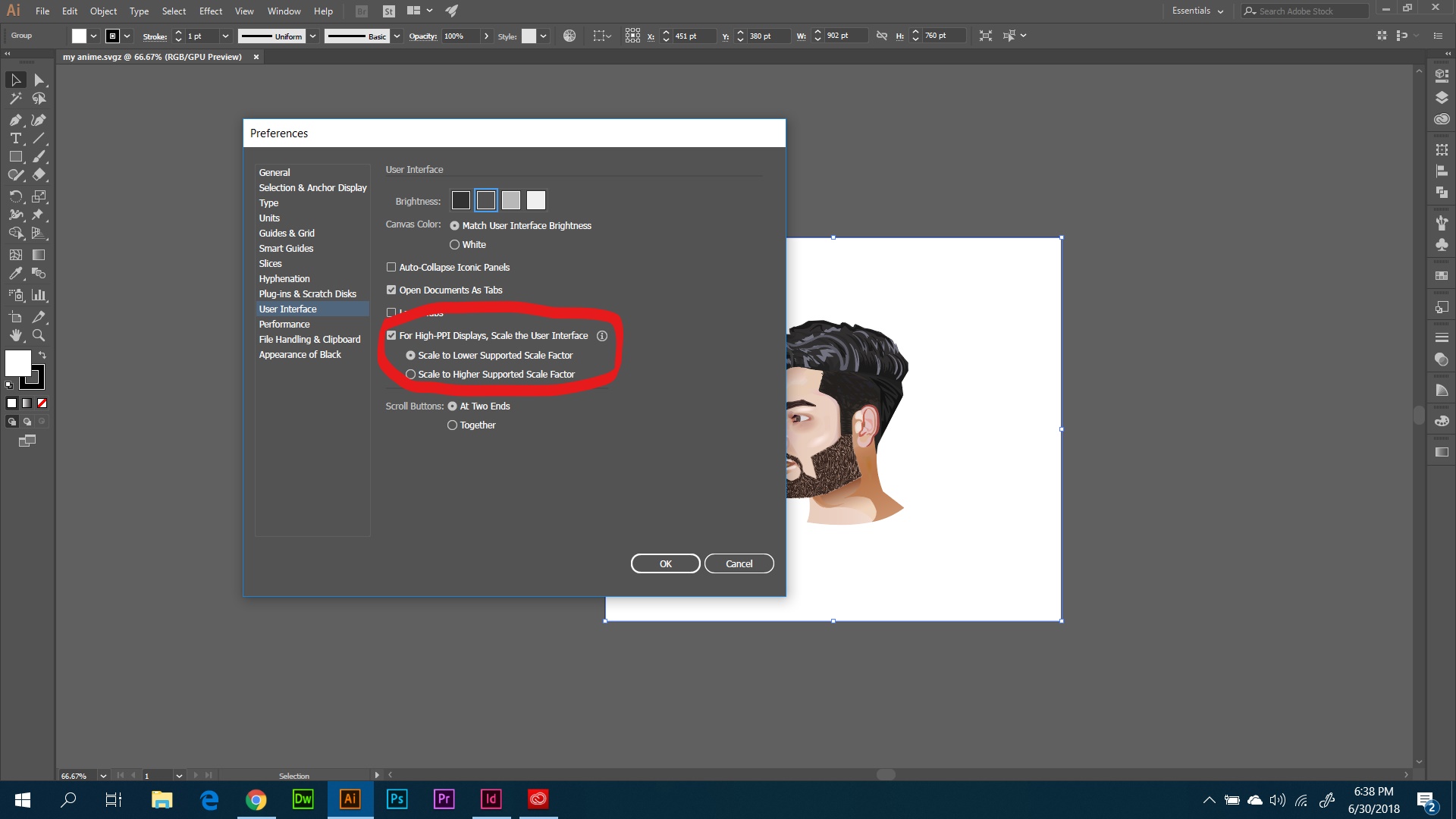This screenshot has height=819, width=1456.
Task: Open User Interface preferences section
Action: pos(288,308)
